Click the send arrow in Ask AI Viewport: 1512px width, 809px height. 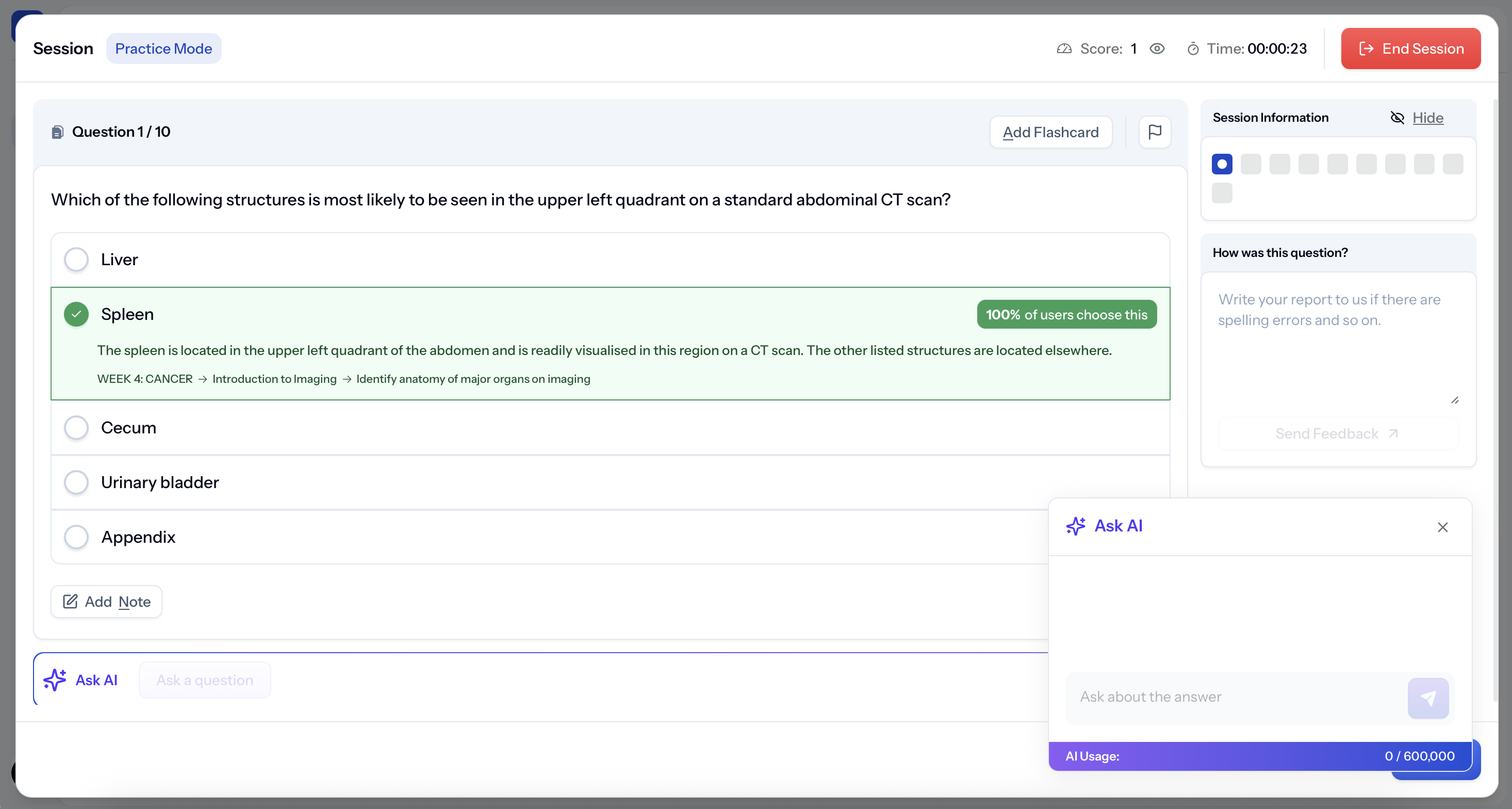tap(1427, 698)
